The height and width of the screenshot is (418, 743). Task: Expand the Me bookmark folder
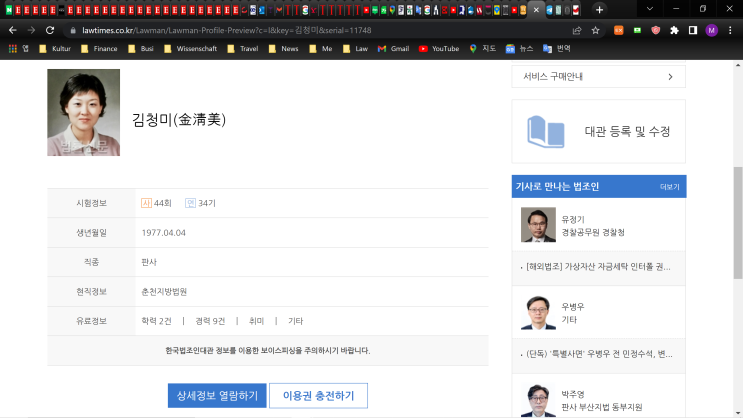pos(320,48)
